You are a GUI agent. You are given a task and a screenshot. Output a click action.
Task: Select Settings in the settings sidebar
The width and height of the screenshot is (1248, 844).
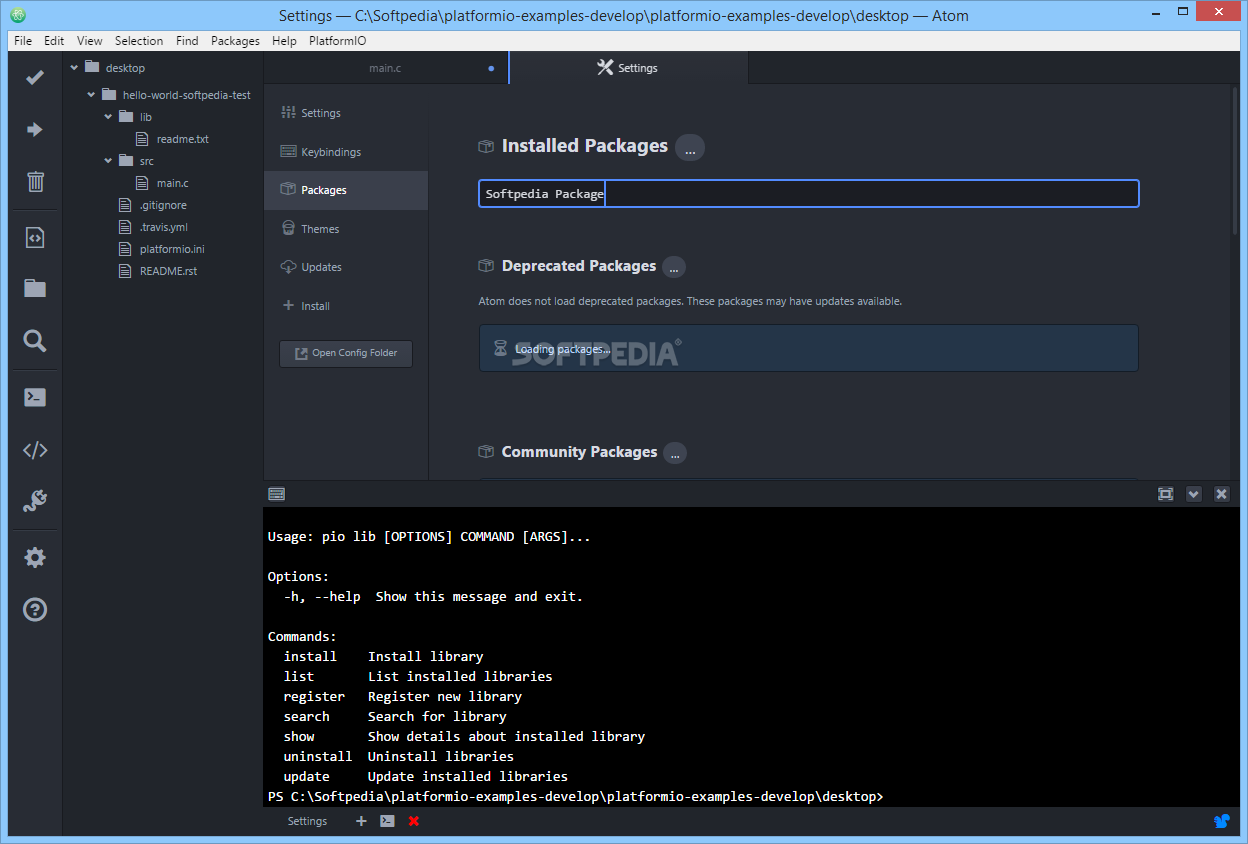tap(346, 113)
